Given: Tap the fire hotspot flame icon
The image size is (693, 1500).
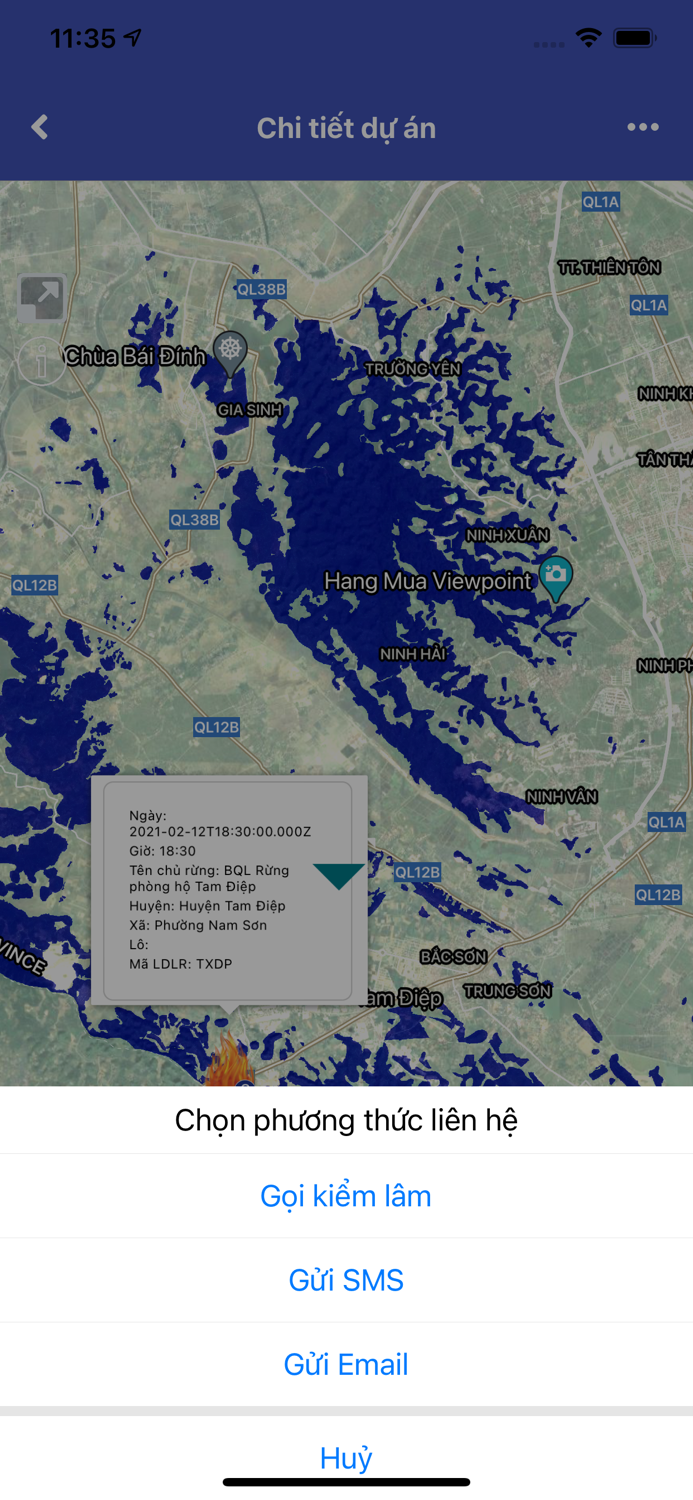Looking at the screenshot, I should pyautogui.click(x=228, y=1060).
